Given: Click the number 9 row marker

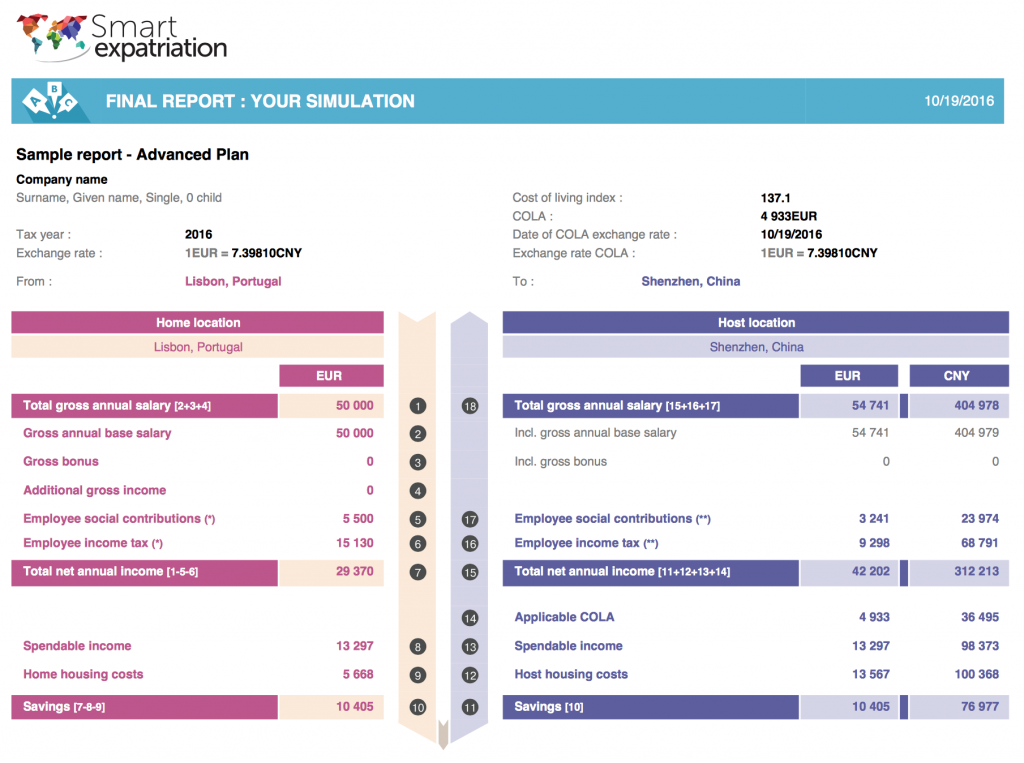Looking at the screenshot, I should coord(418,675).
